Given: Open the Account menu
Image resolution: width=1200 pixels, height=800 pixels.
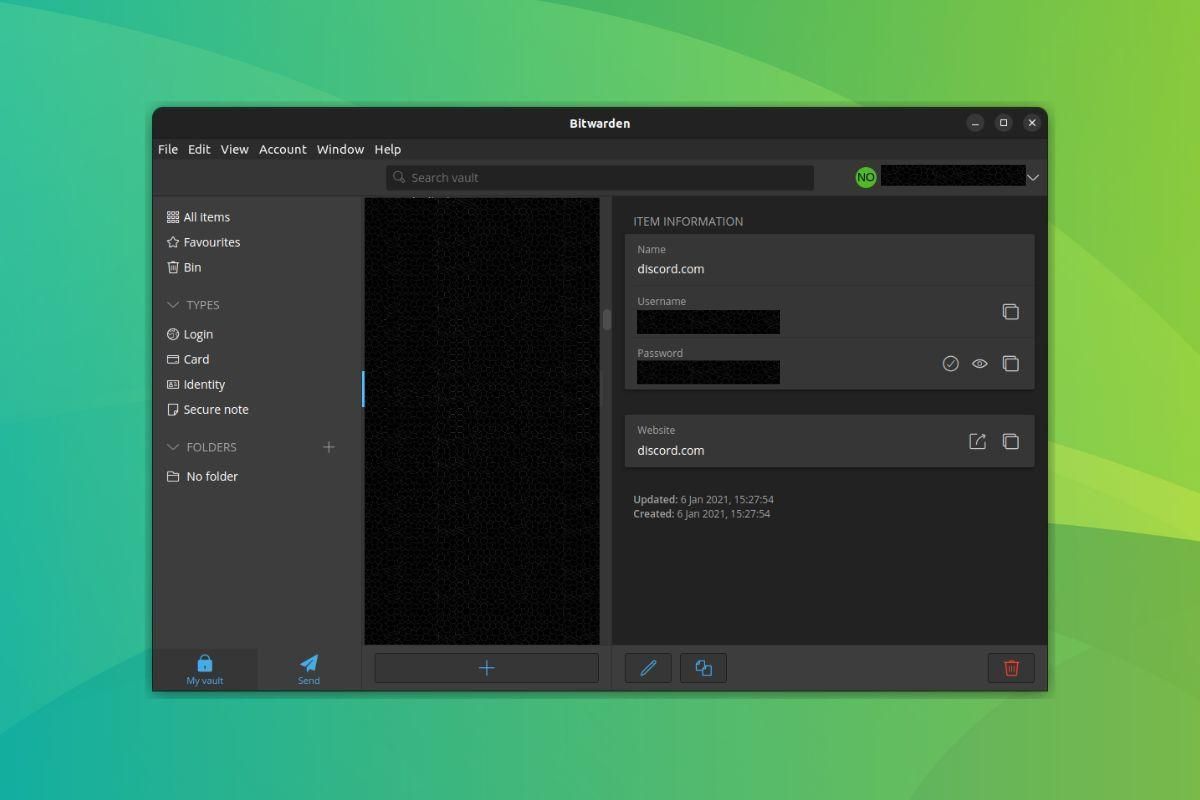Looking at the screenshot, I should pyautogui.click(x=283, y=149).
